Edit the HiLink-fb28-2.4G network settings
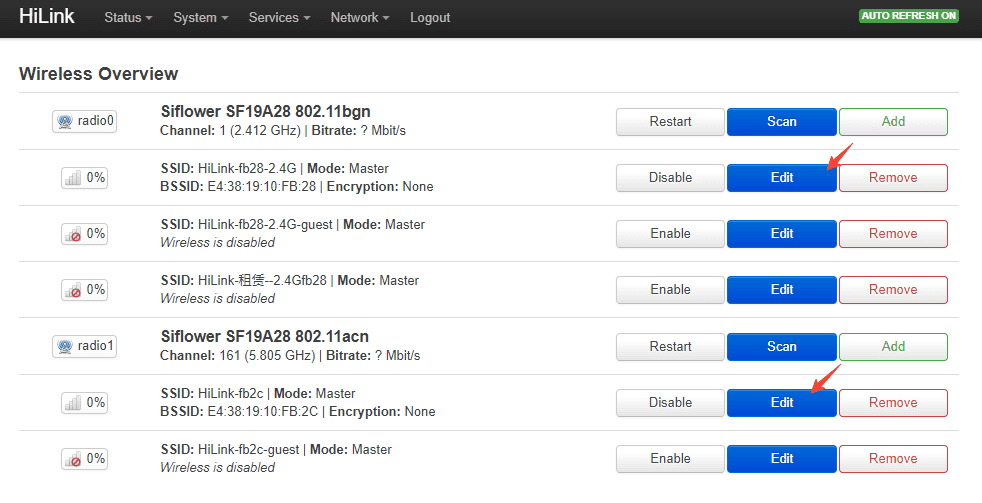 pos(782,178)
